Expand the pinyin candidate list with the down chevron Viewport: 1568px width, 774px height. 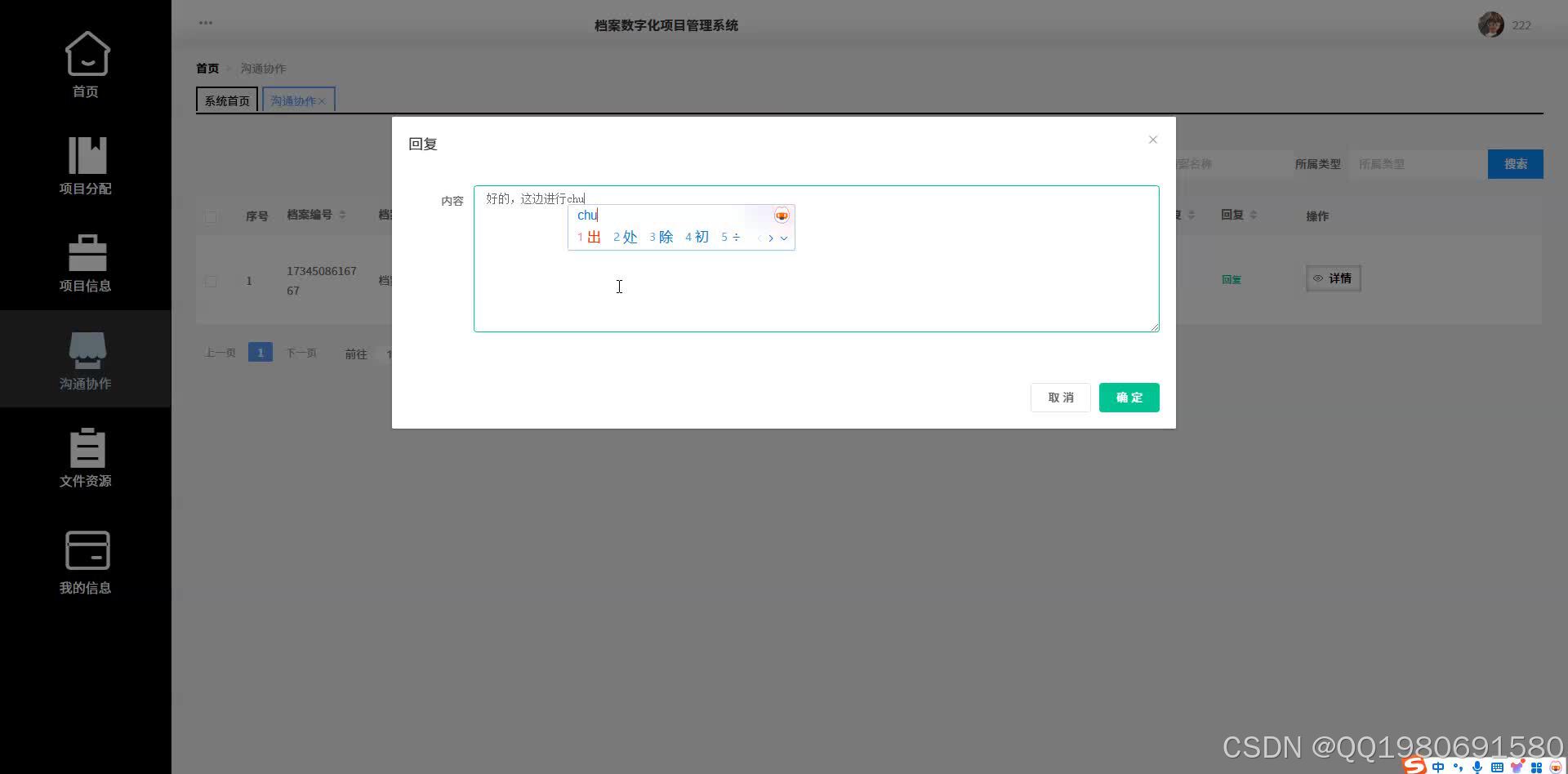click(784, 238)
